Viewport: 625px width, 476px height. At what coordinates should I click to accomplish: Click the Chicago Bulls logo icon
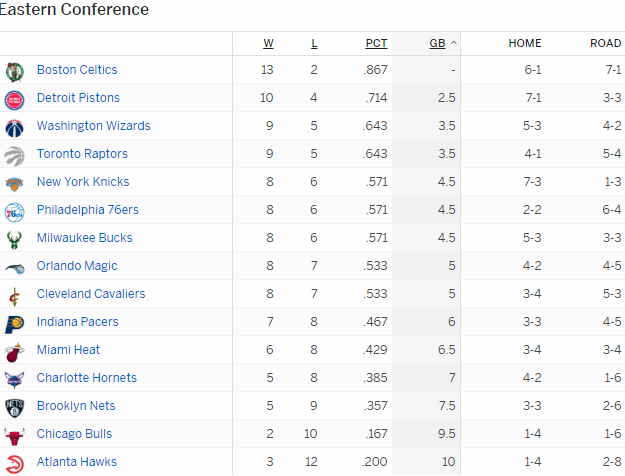click(14, 434)
